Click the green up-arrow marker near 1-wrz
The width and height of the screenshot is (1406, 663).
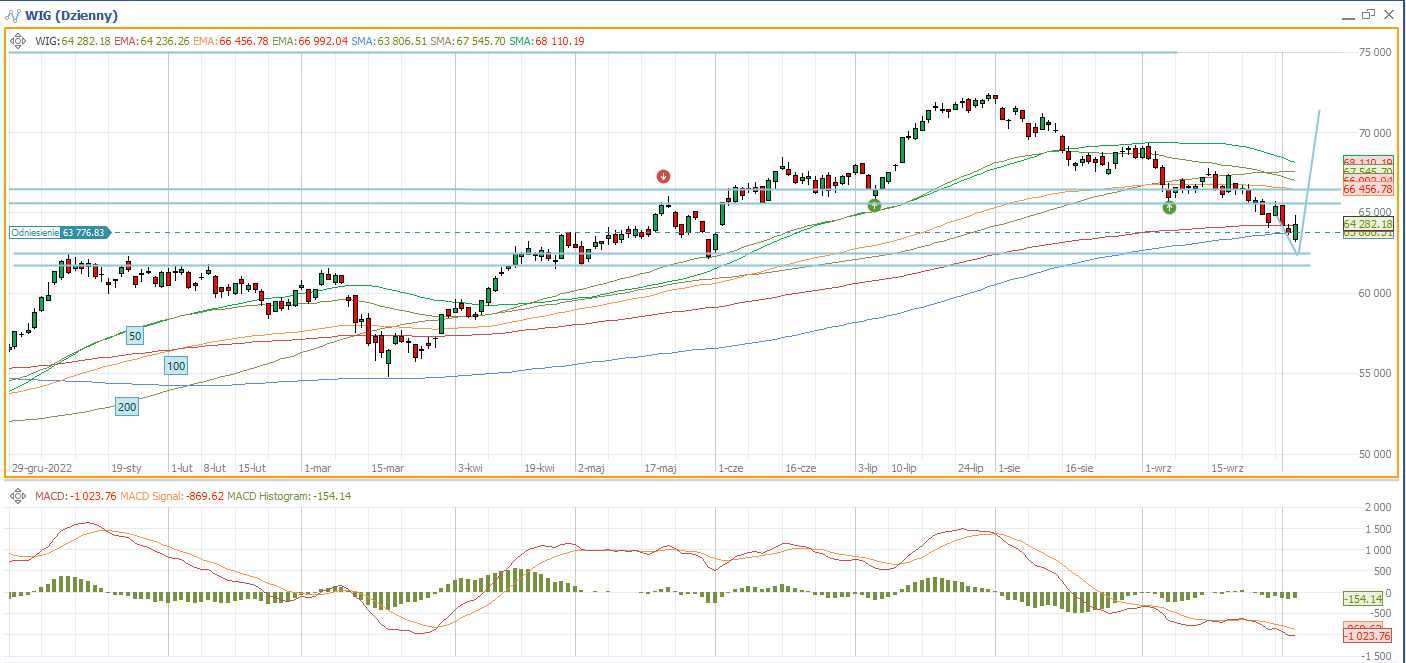click(1169, 207)
